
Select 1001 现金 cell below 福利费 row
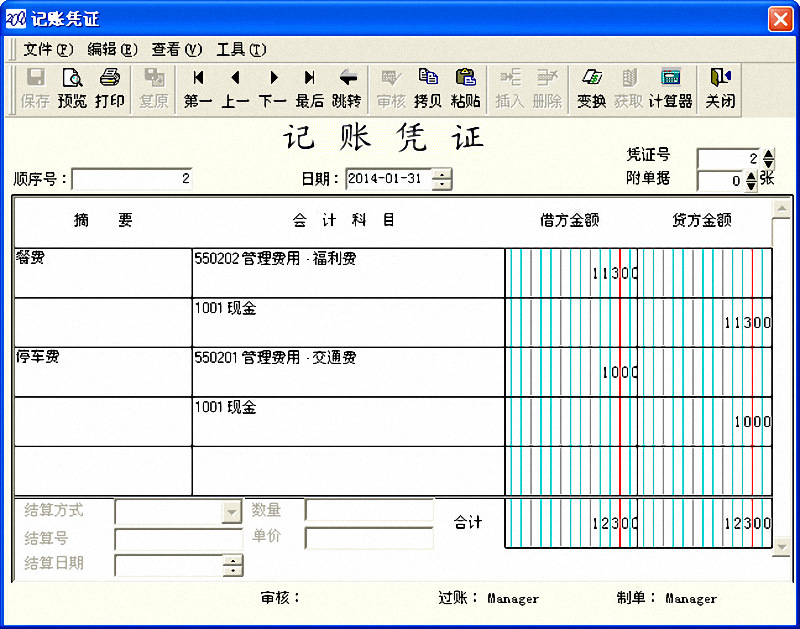click(348, 322)
